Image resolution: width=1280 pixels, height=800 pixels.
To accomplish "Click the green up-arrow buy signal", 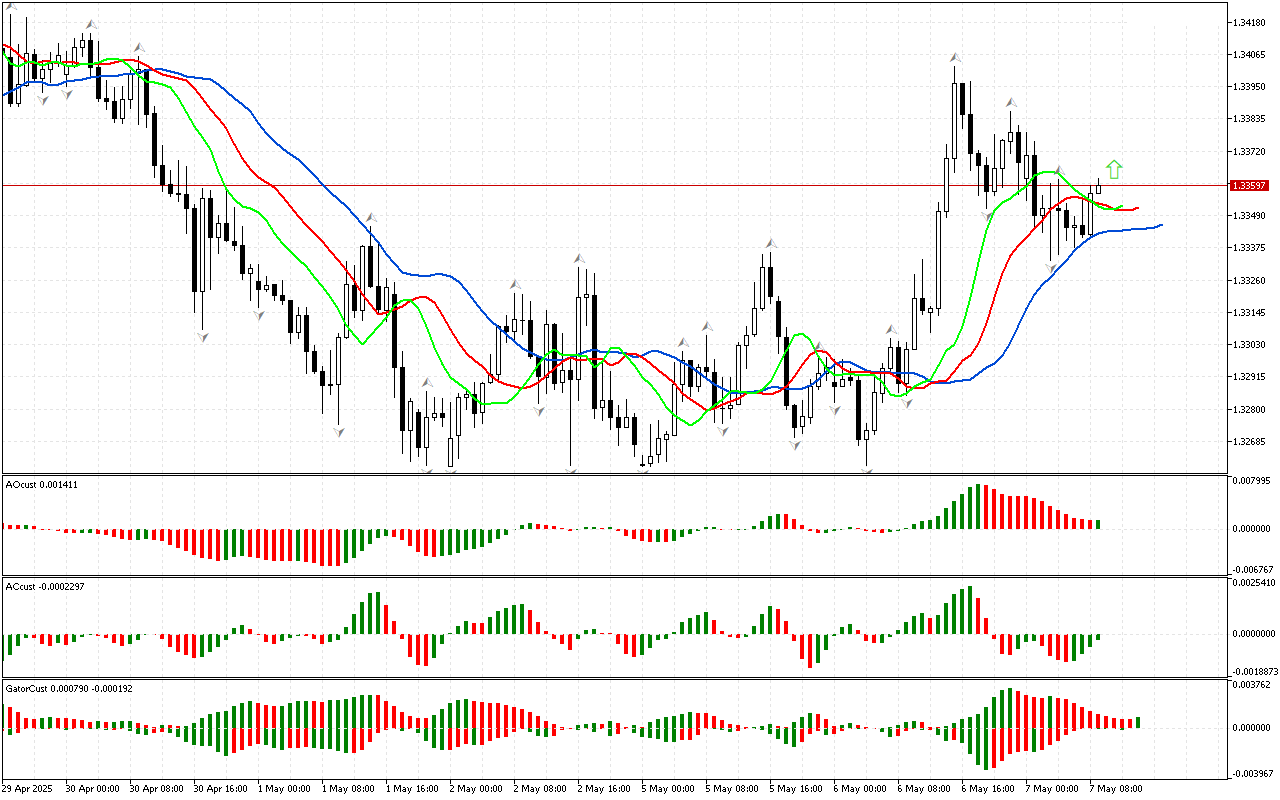I will (1114, 169).
